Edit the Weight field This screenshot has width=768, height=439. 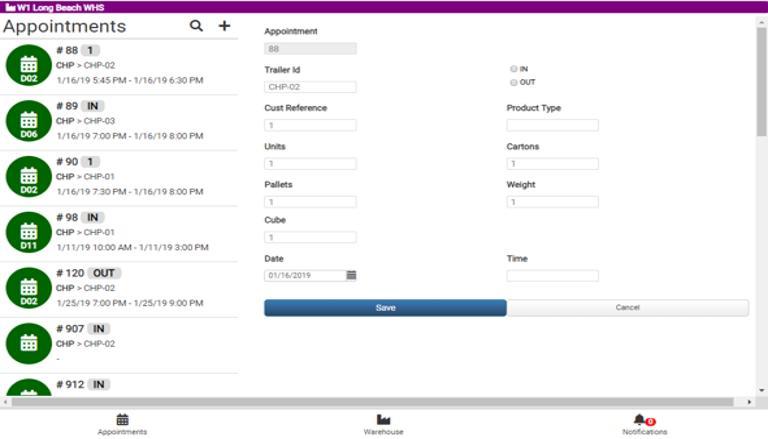552,201
